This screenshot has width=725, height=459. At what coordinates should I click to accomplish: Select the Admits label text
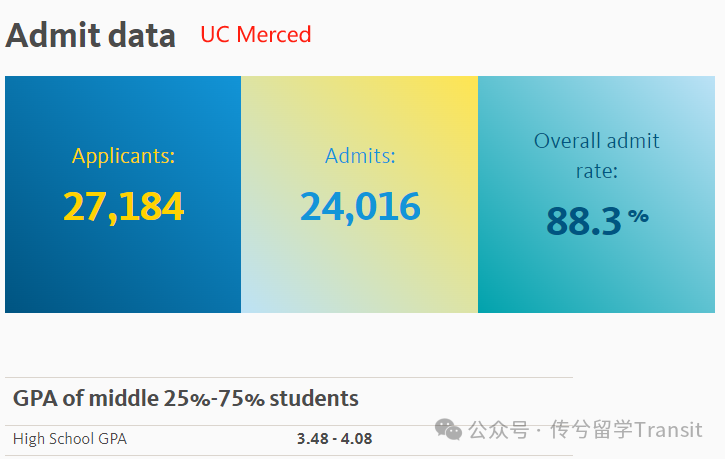(x=360, y=156)
